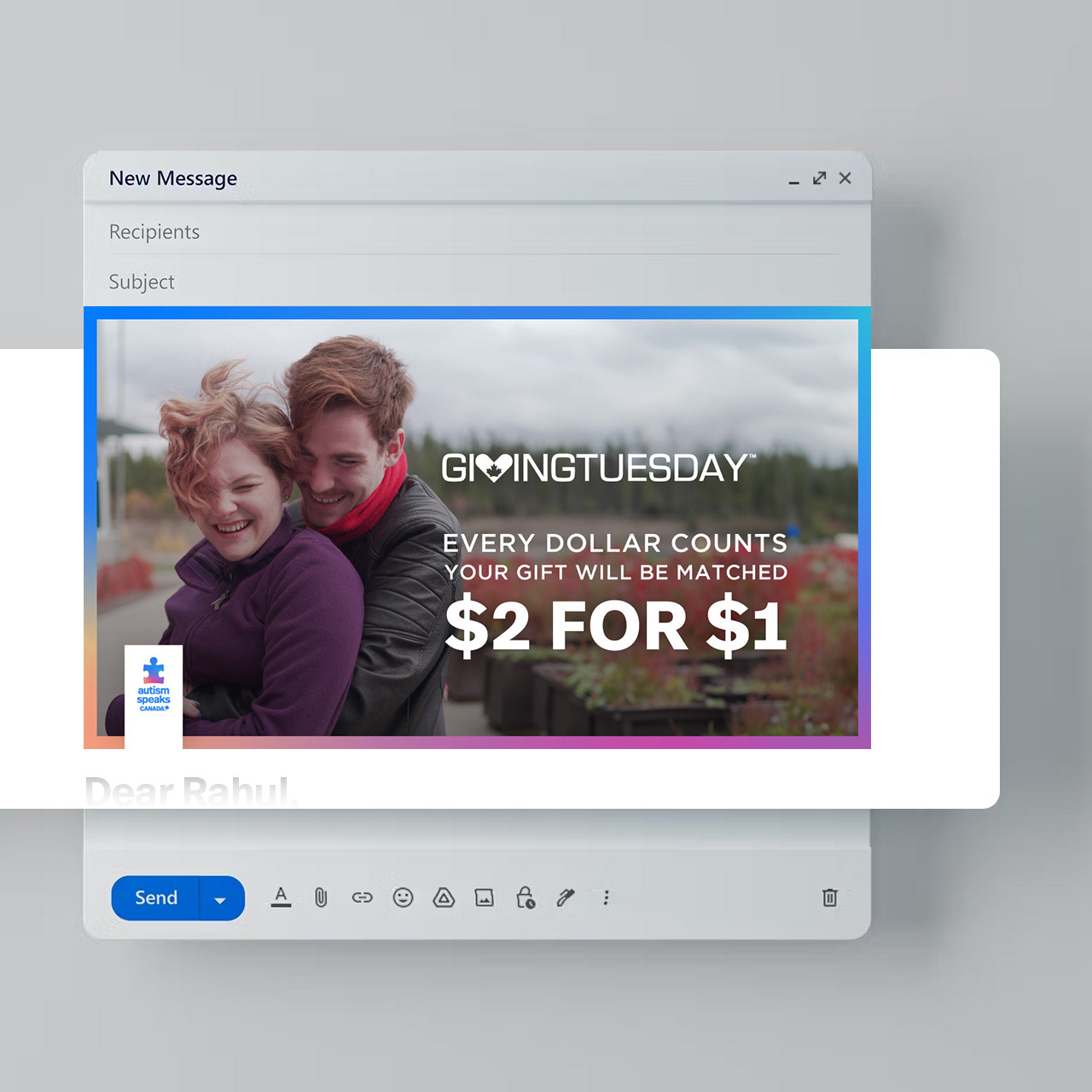This screenshot has width=1092, height=1092.
Task: Click the Subject field
Action: click(x=477, y=282)
